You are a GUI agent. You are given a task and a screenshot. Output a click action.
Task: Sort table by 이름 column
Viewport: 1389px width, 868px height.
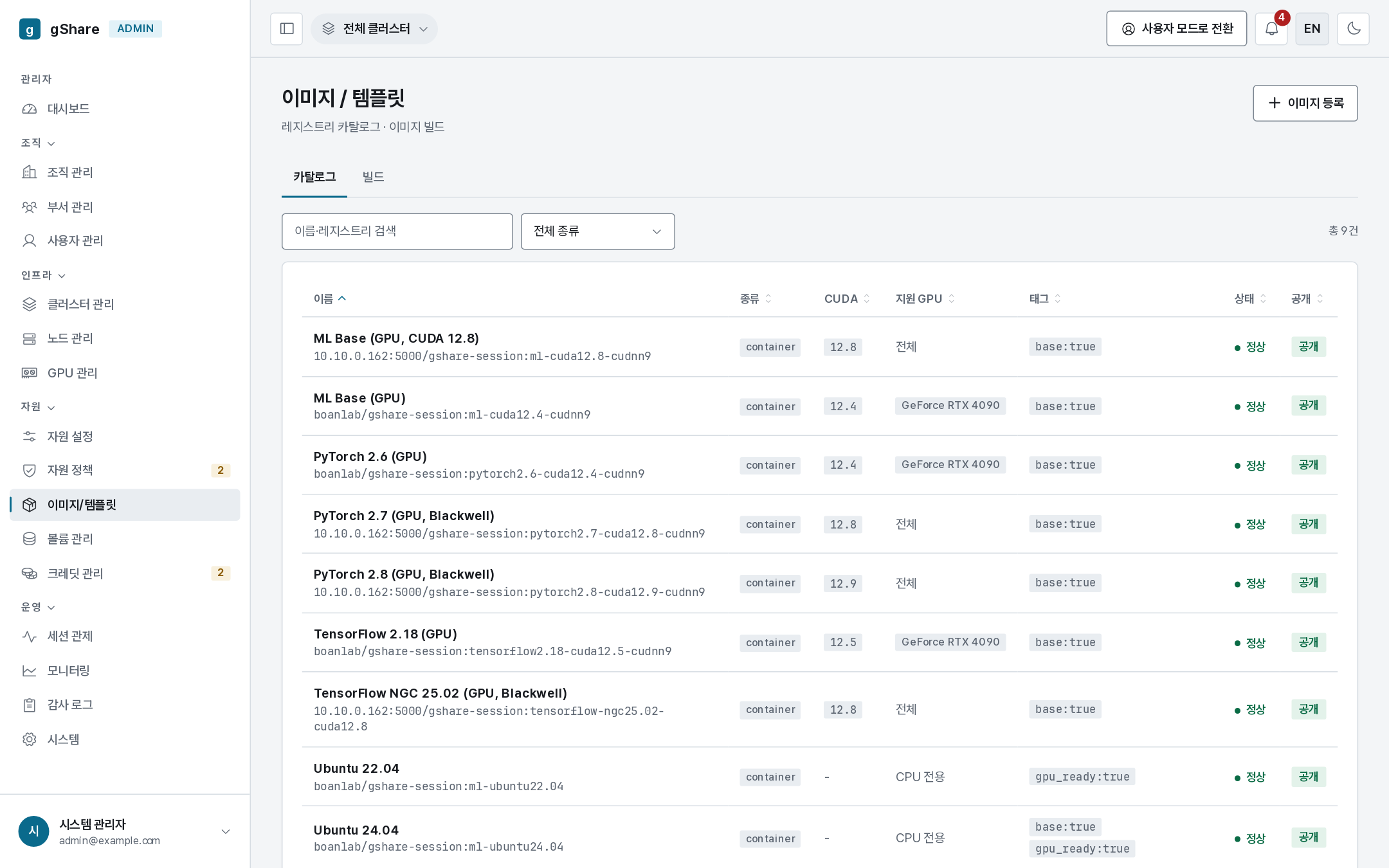[330, 299]
